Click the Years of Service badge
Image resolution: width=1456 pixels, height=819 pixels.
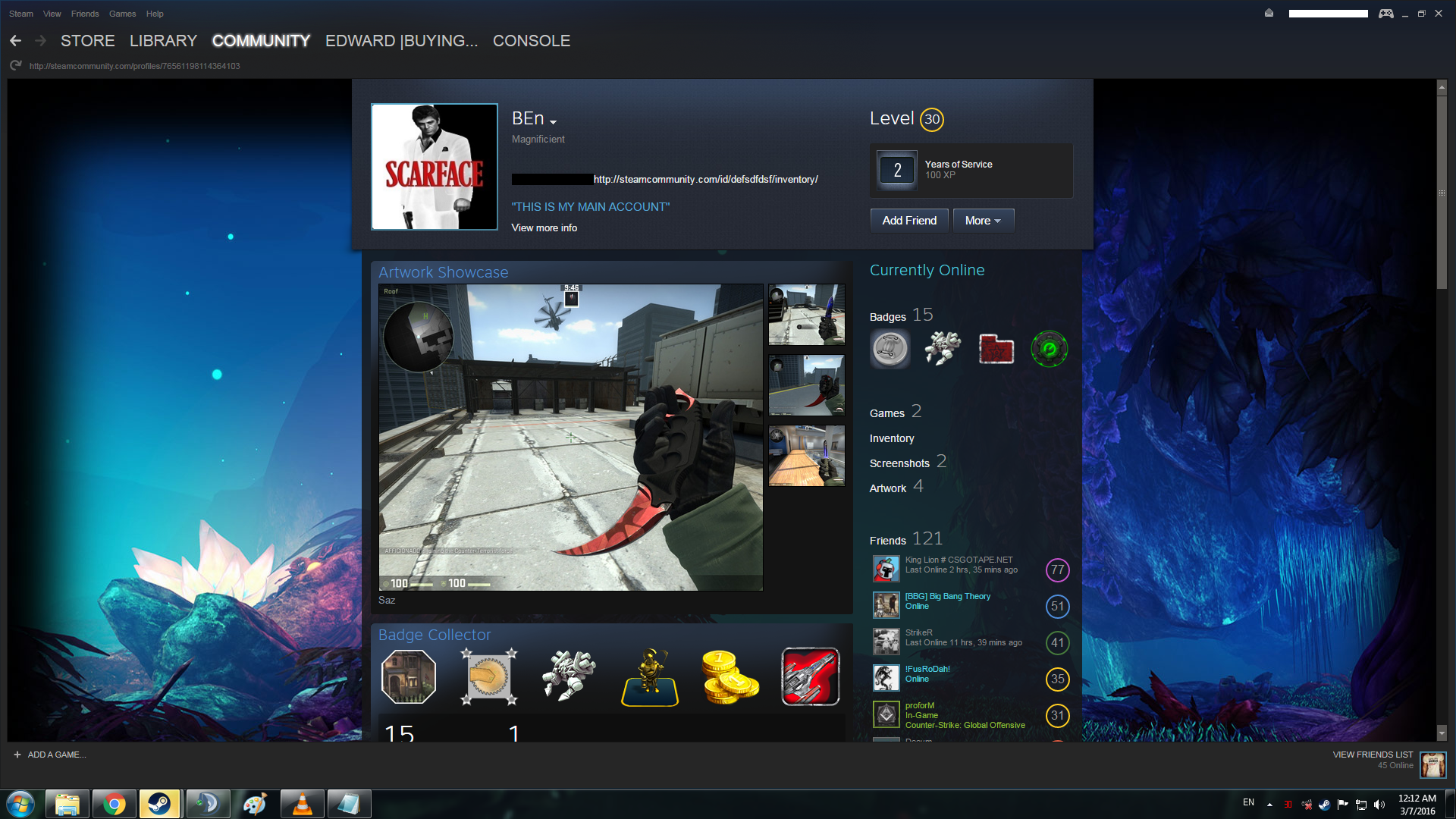897,171
